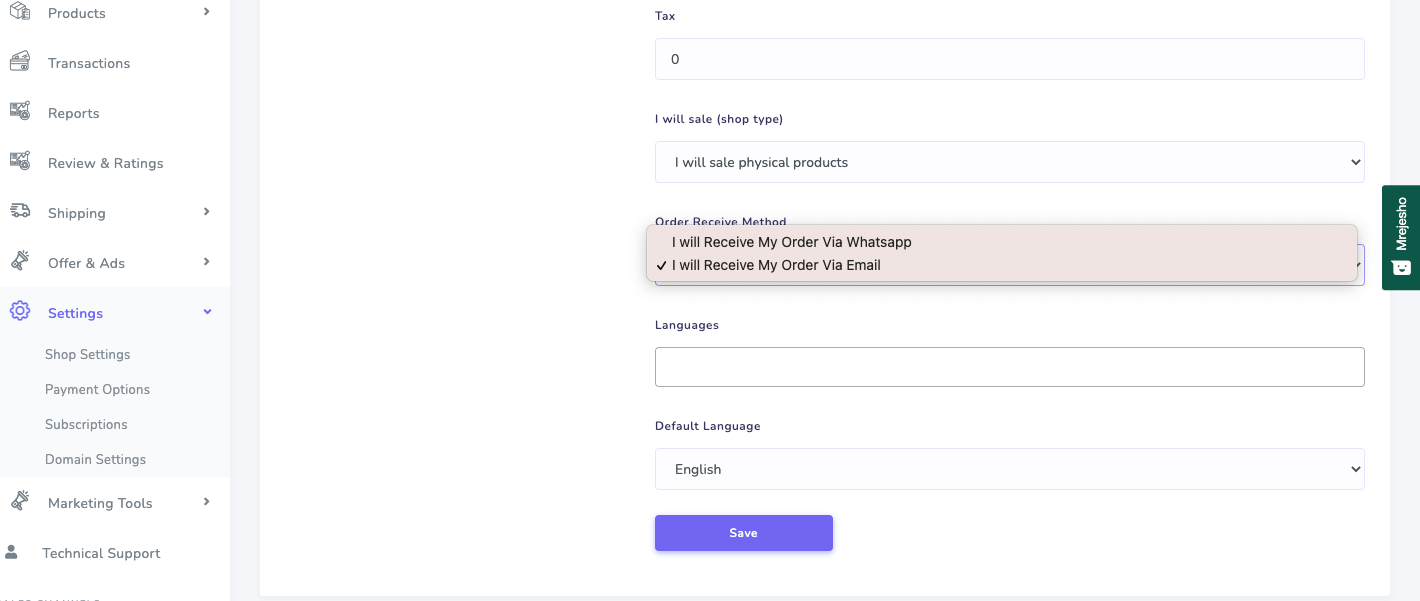Open the Mrejesho feedback side tab
The image size is (1420, 601).
1401,237
